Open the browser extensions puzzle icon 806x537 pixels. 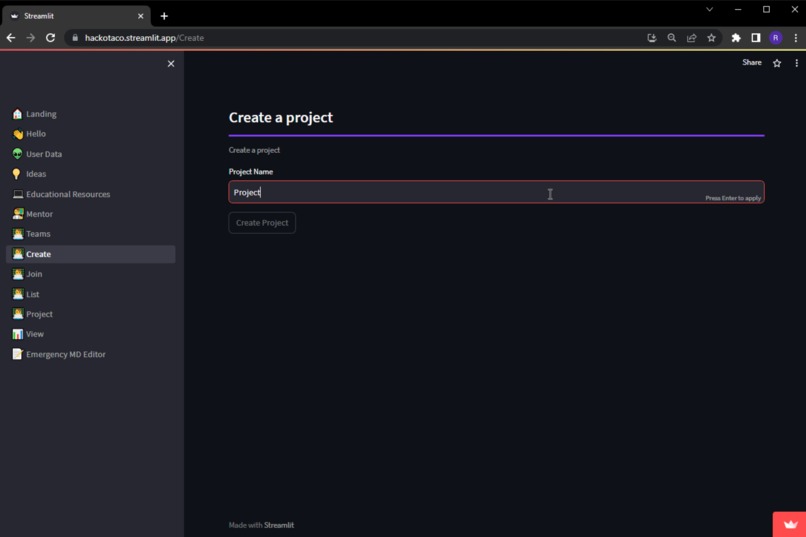pos(736,38)
